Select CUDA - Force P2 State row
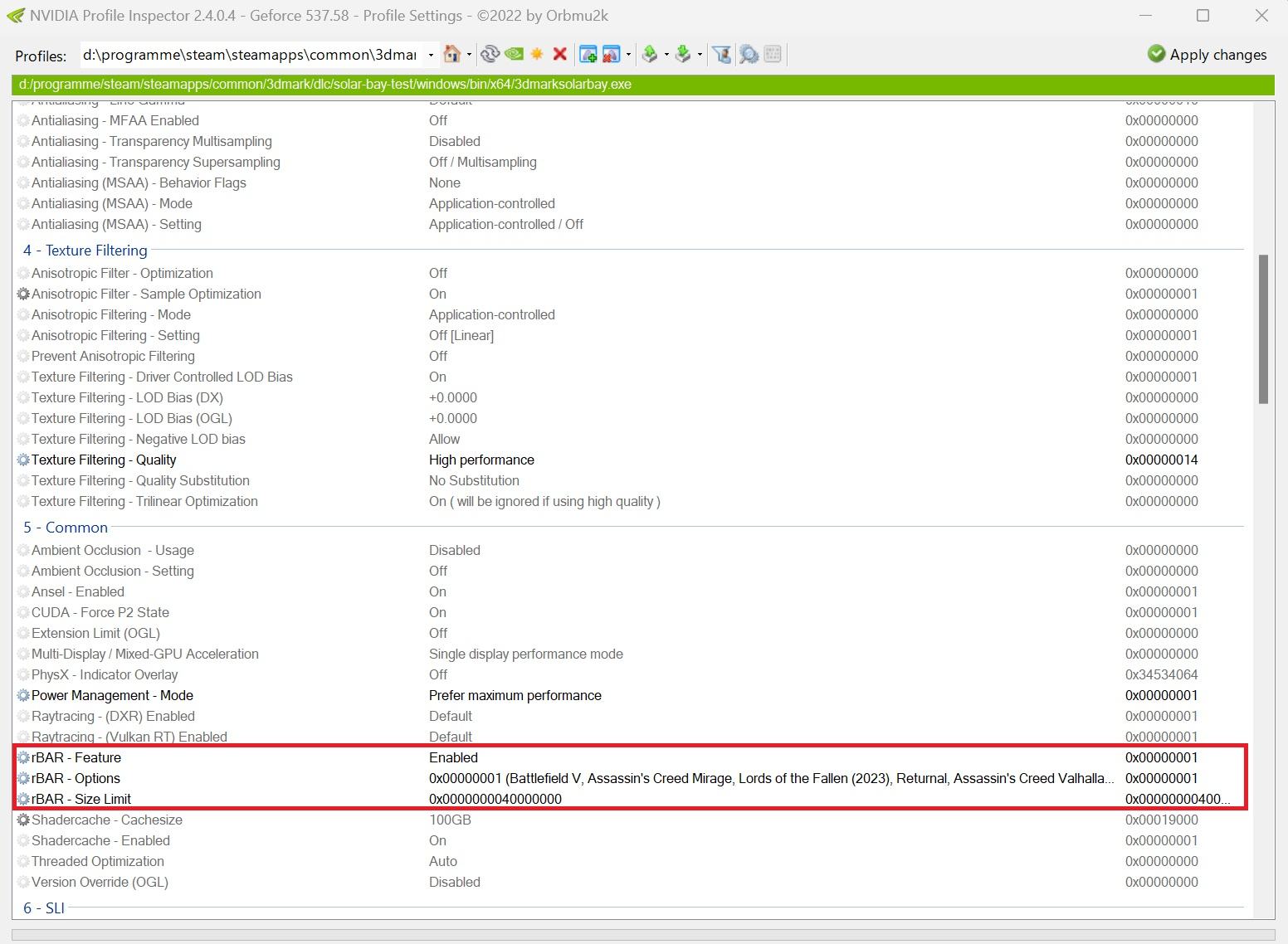 pyautogui.click(x=631, y=612)
